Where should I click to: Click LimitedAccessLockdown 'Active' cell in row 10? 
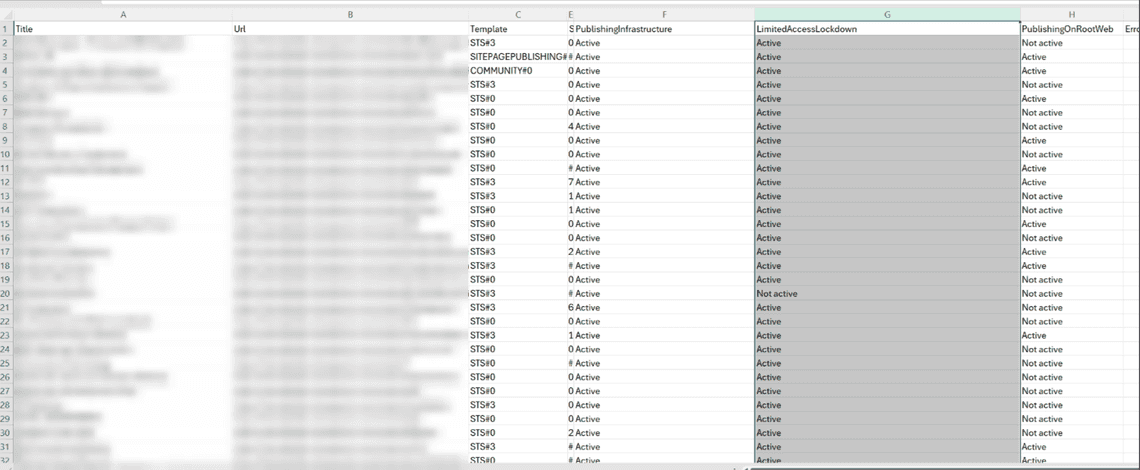point(887,154)
